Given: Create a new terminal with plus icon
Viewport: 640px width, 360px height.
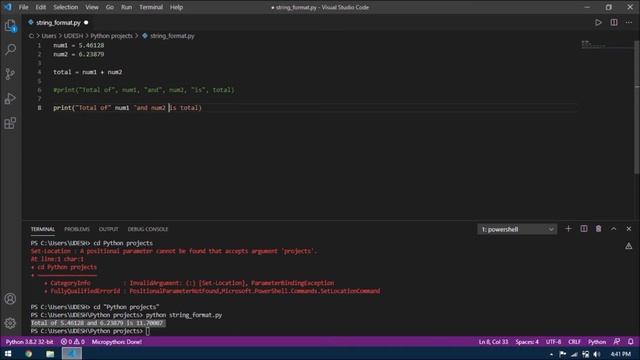Looking at the screenshot, I should (568, 229).
